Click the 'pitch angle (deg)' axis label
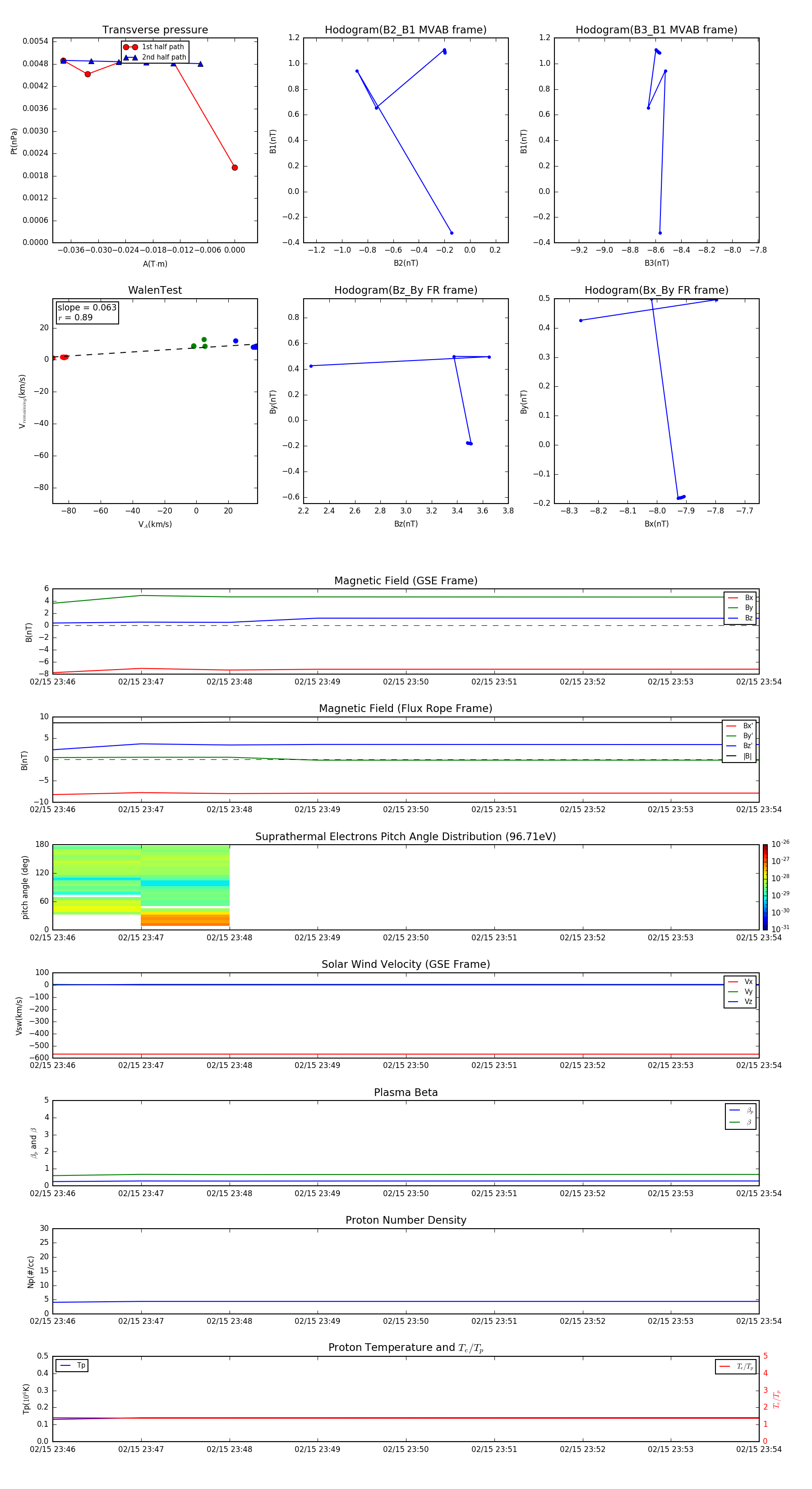The image size is (812, 1489). (25, 887)
